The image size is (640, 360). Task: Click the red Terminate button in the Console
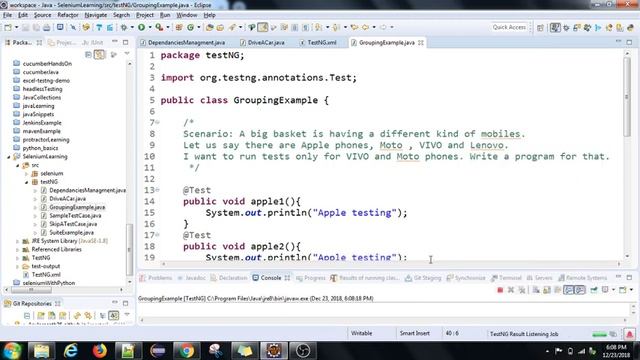500,290
